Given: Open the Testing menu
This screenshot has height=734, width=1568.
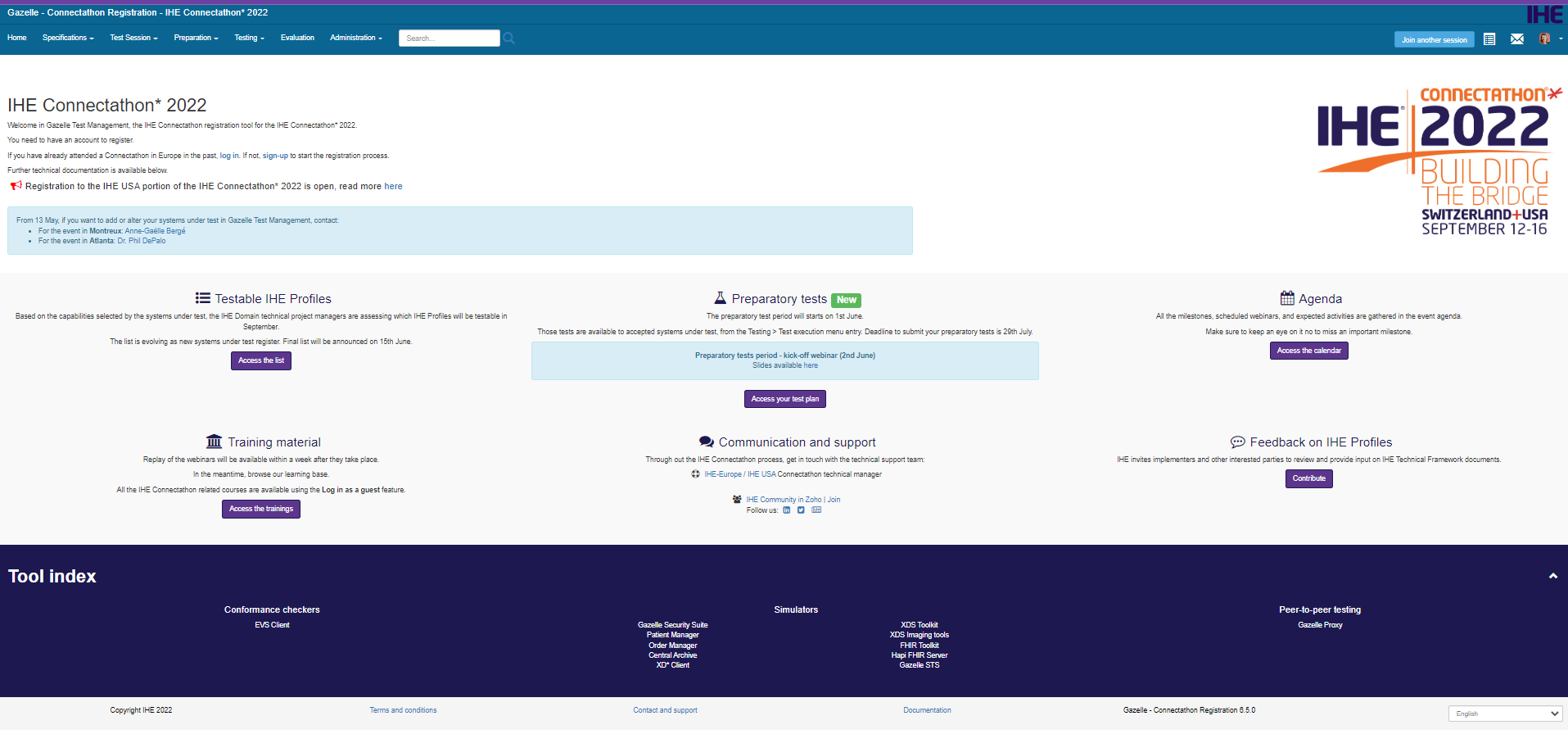Looking at the screenshot, I should pyautogui.click(x=249, y=38).
